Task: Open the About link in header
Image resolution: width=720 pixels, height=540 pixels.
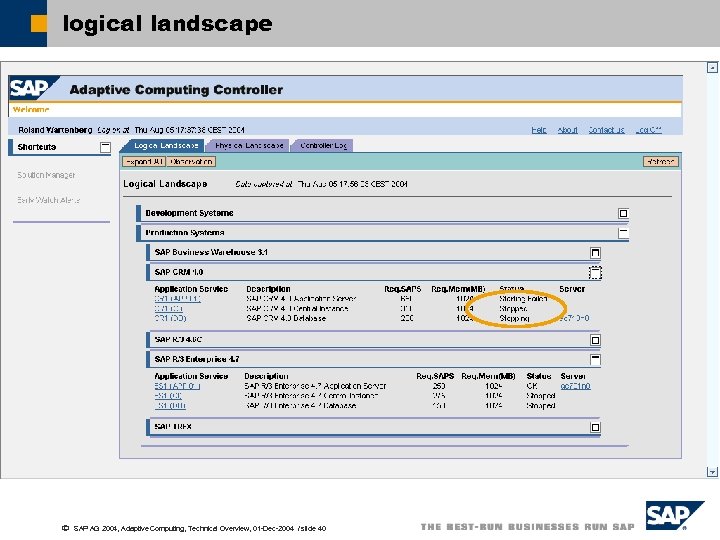Action: 568,130
